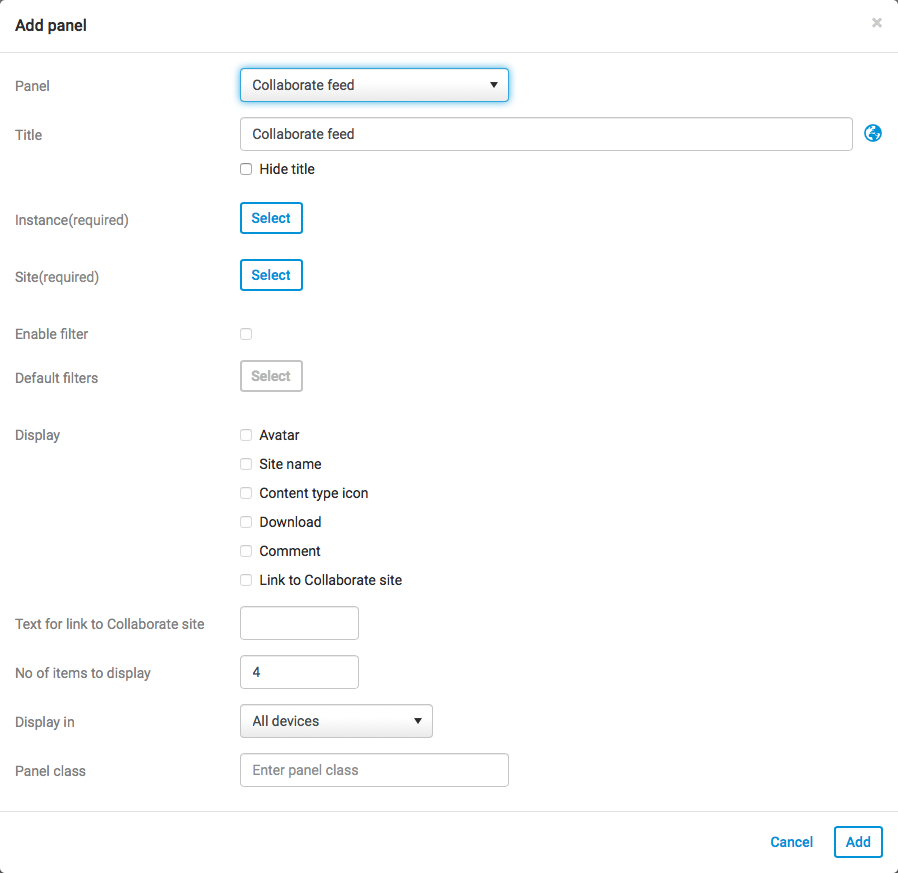Tick the Enable filter checkbox
The width and height of the screenshot is (898, 873).
pos(246,334)
